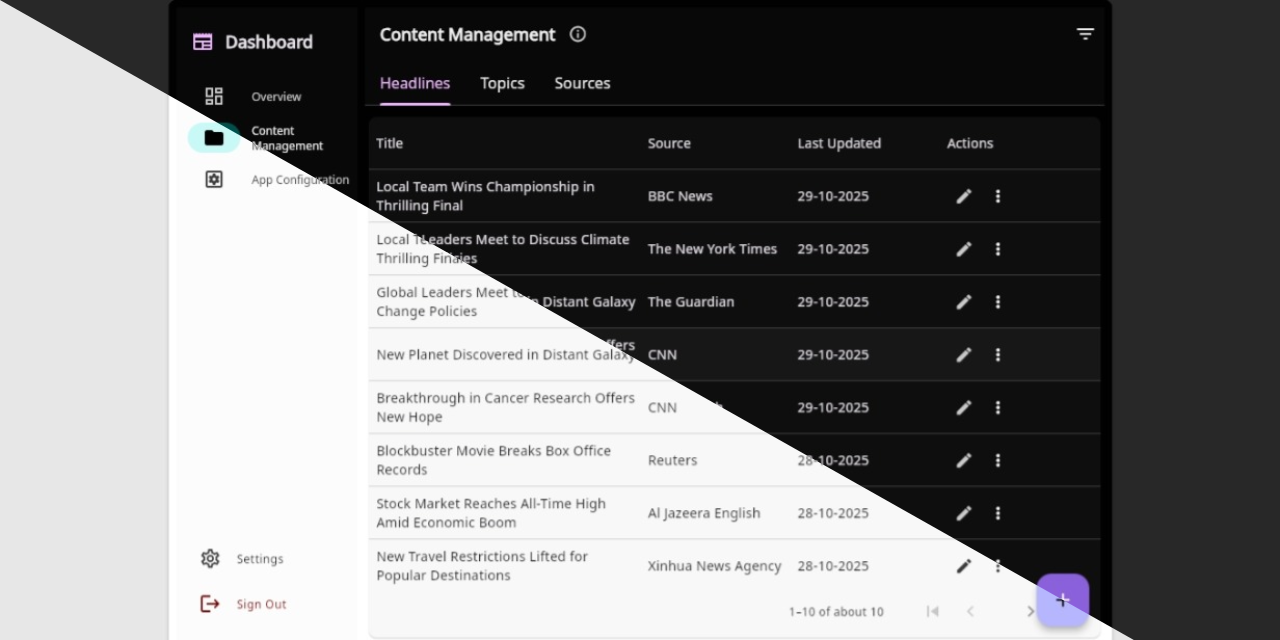Open more options for The New York Times row
Screen dimensions: 1280x640
997,249
